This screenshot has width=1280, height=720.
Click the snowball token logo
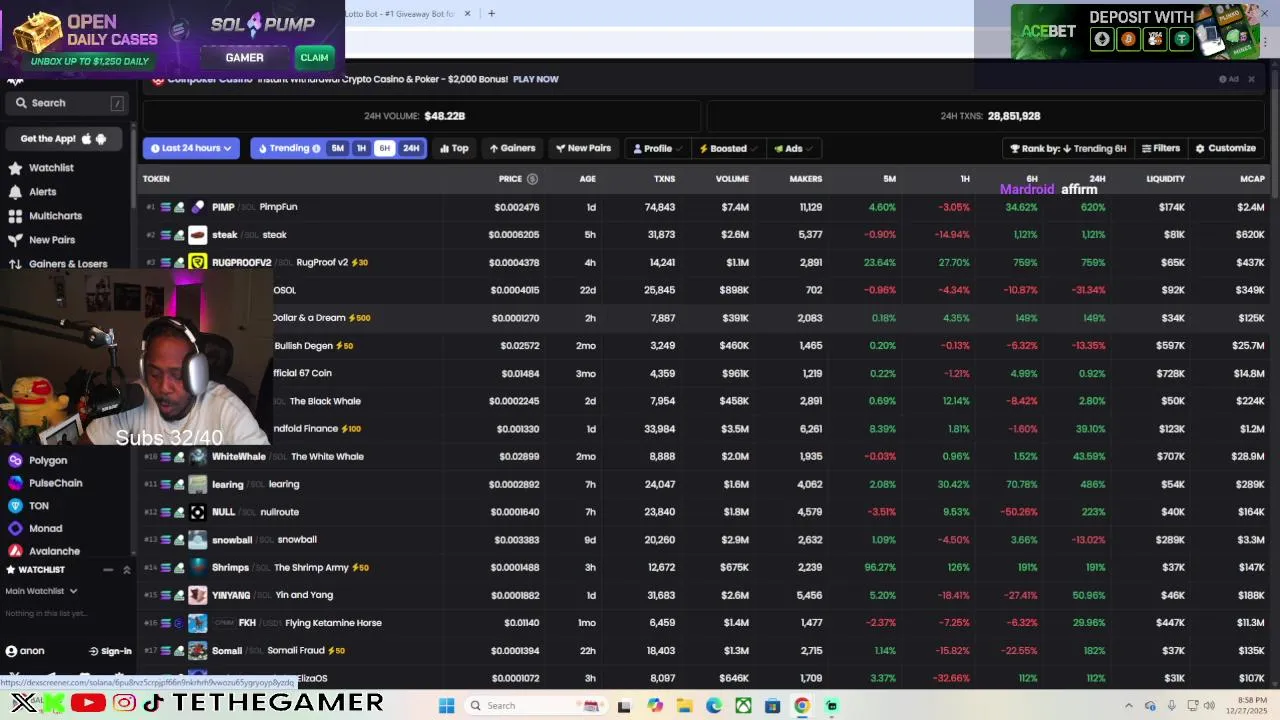(197, 540)
